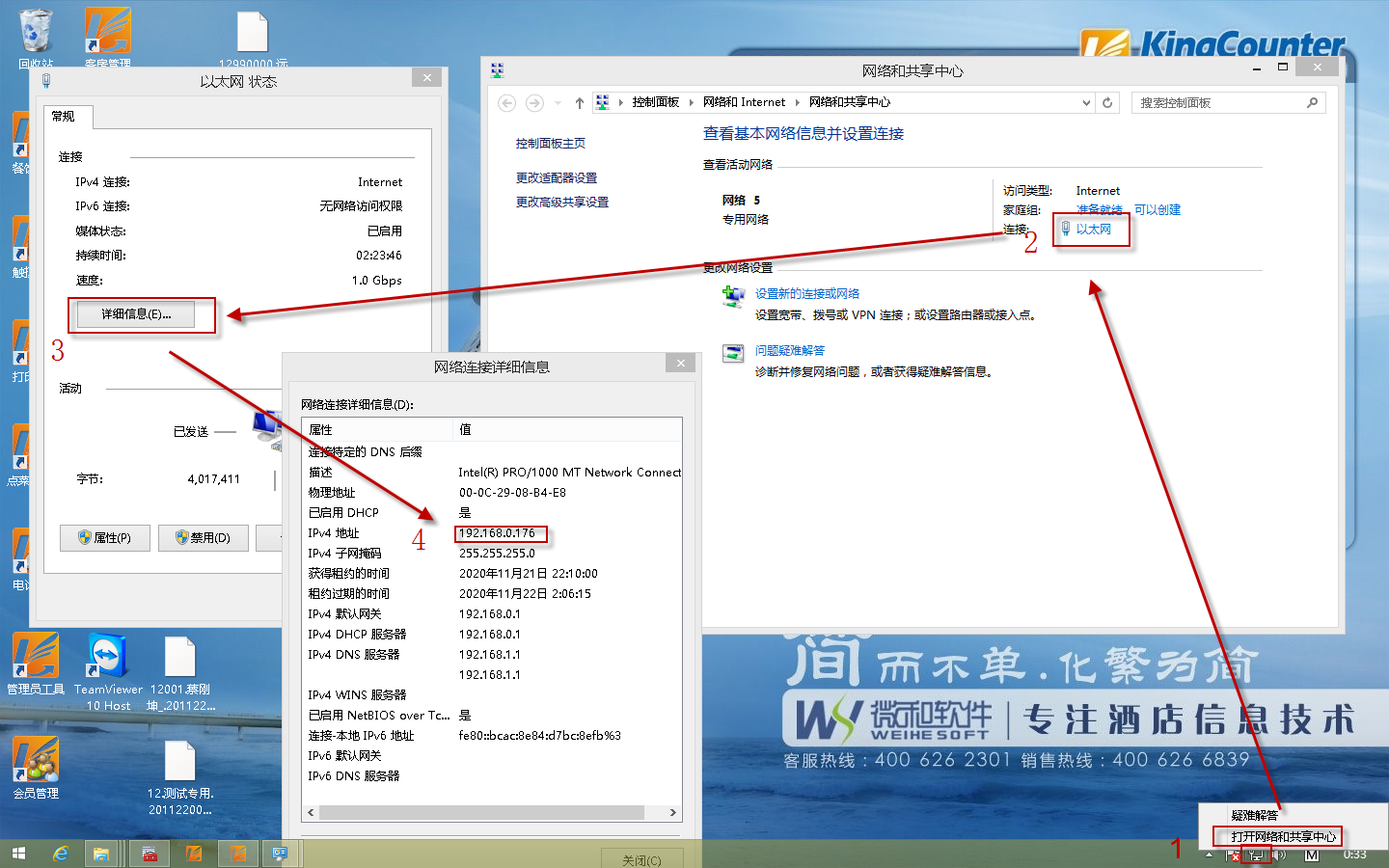The width and height of the screenshot is (1389, 868).
Task: Click the refresh button in address bar
Action: coord(1107,102)
